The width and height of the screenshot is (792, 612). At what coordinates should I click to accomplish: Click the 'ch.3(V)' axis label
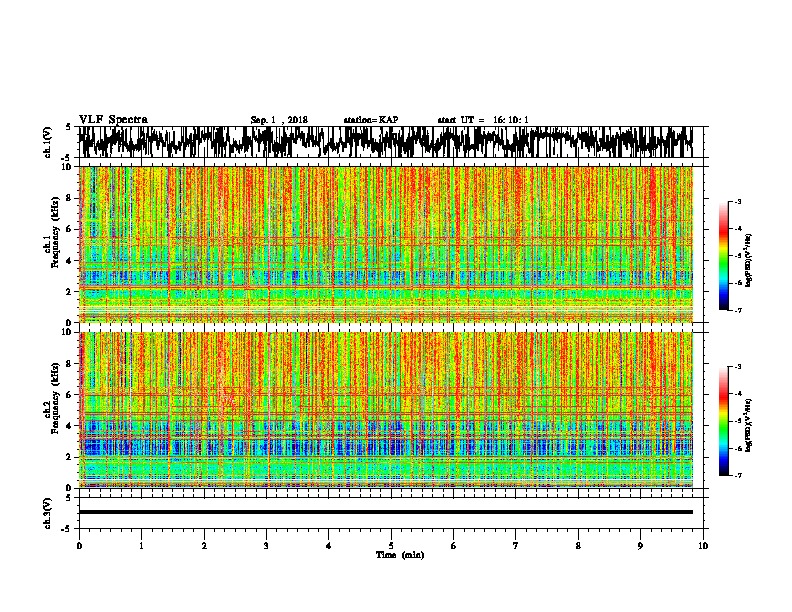pos(48,513)
